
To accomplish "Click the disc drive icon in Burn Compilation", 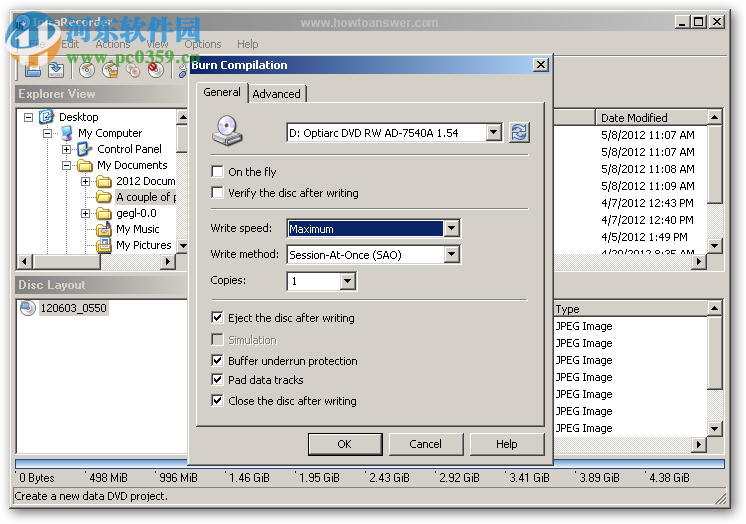I will pyautogui.click(x=227, y=130).
